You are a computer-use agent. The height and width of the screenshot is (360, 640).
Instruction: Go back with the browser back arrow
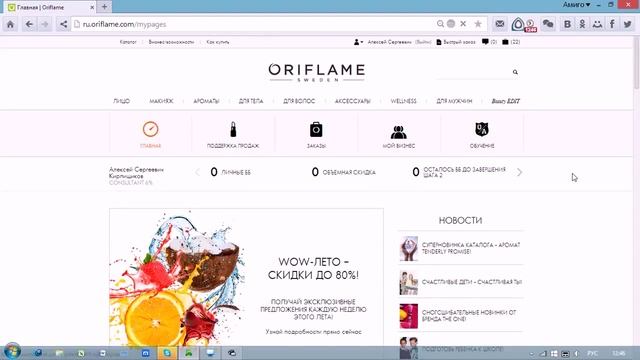pos(29,24)
